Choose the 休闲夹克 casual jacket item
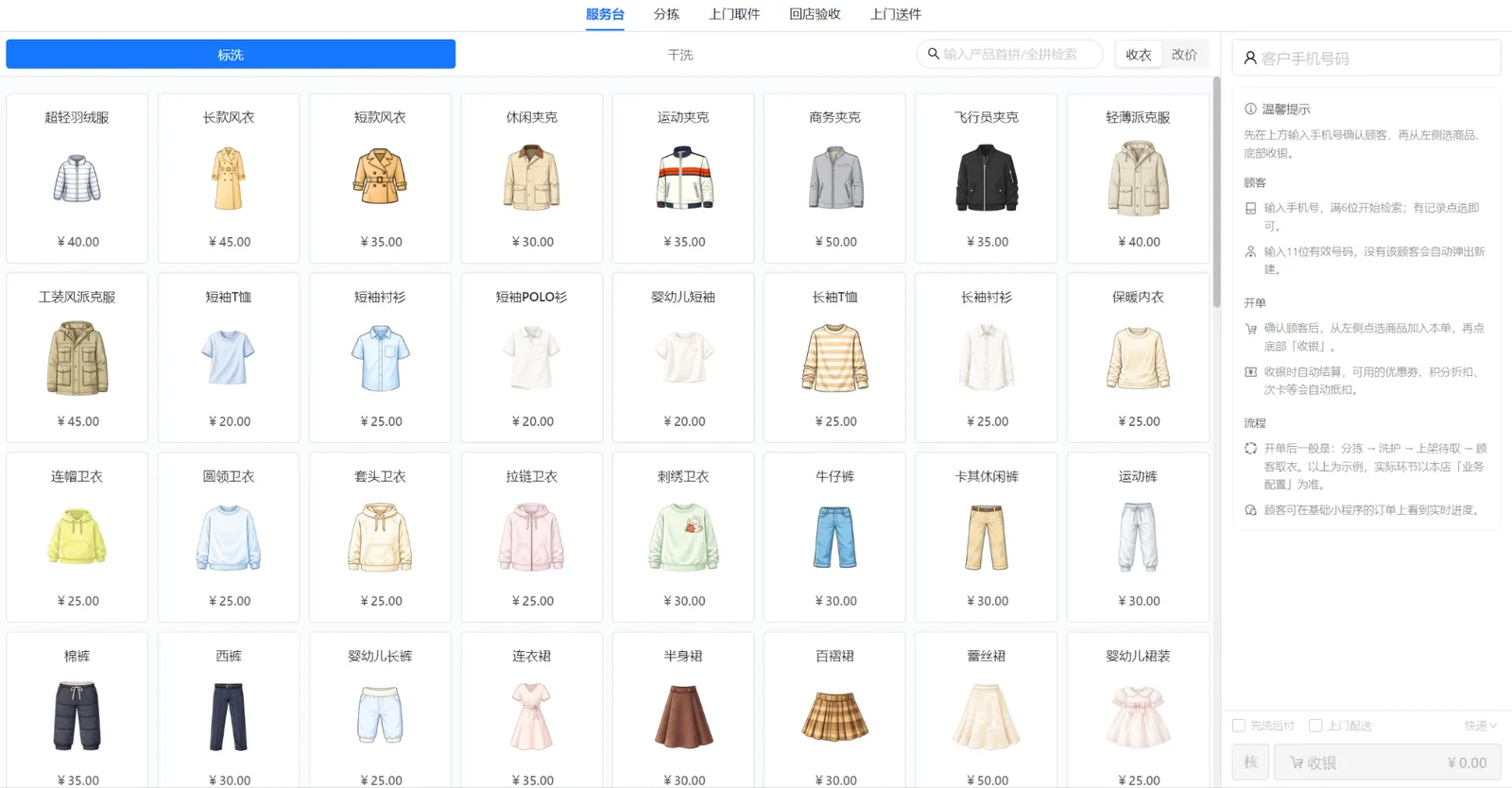The image size is (1512, 788). [x=531, y=178]
